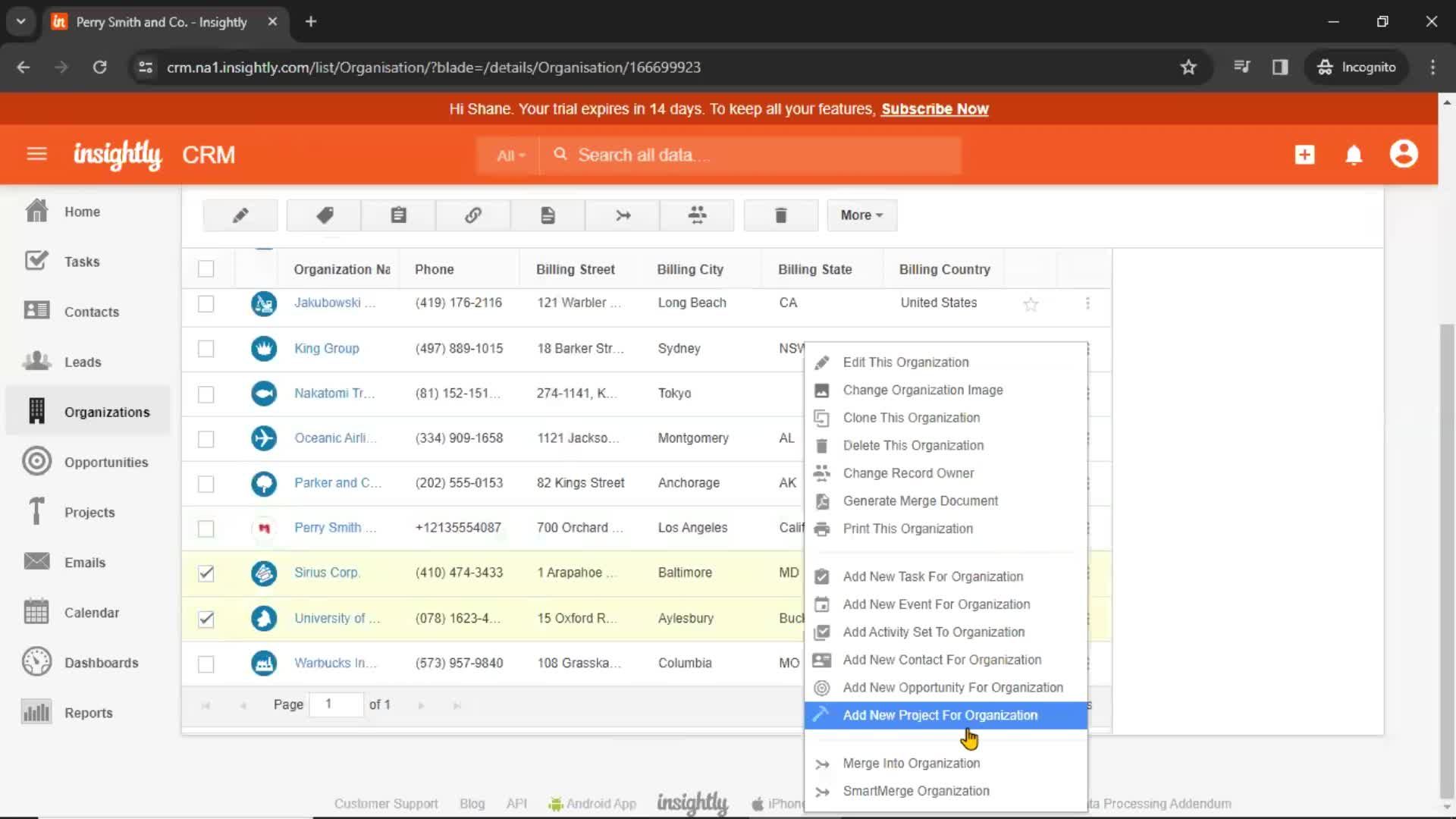Viewport: 1456px width, 819px height.
Task: Check the King Group row checkbox
Action: pos(206,349)
